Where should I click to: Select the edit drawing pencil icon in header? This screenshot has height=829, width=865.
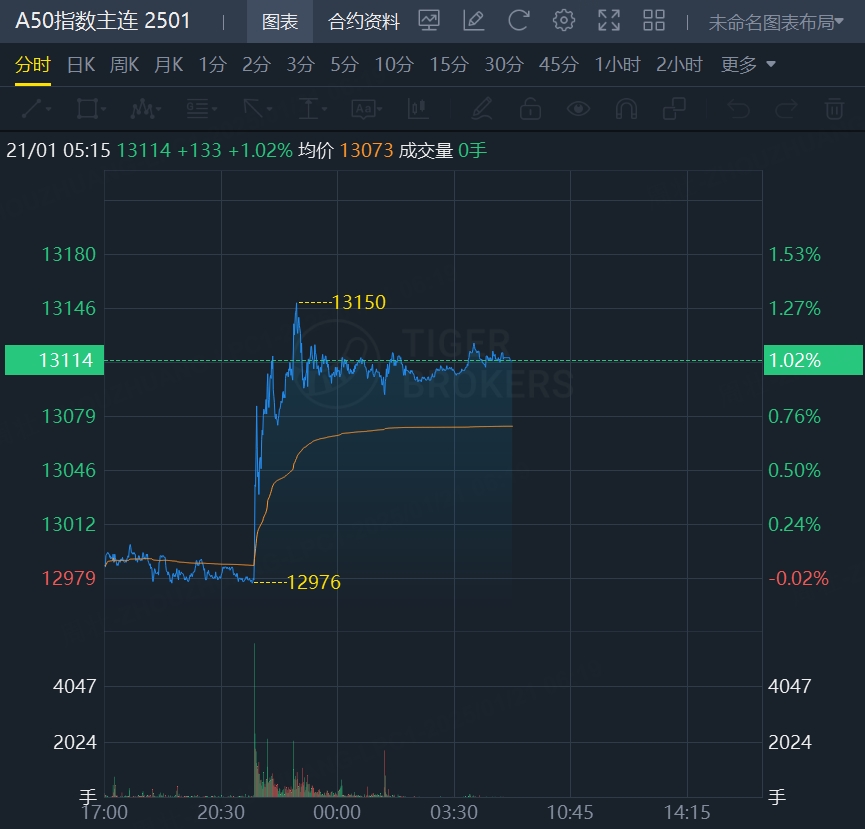pyautogui.click(x=473, y=21)
